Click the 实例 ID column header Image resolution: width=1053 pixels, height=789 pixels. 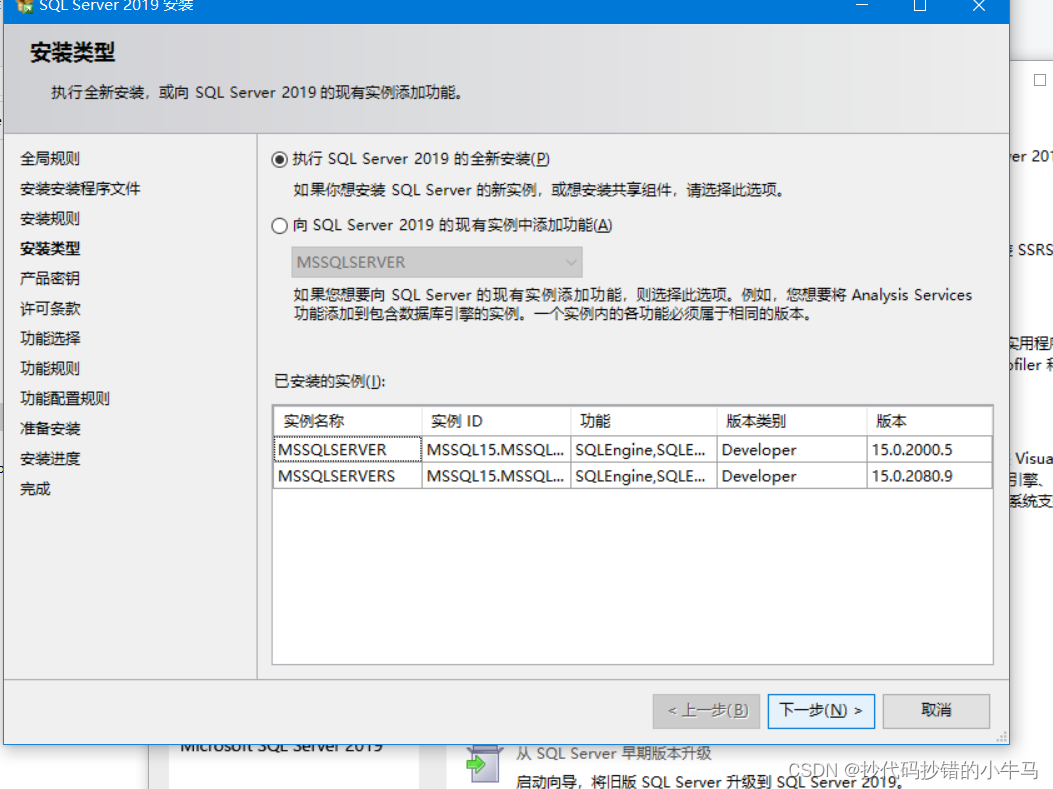[x=496, y=421]
